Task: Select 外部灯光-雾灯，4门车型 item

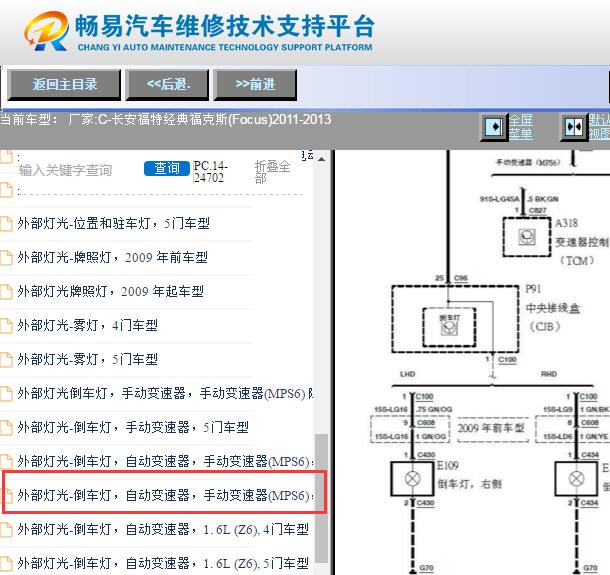Action: [88, 325]
